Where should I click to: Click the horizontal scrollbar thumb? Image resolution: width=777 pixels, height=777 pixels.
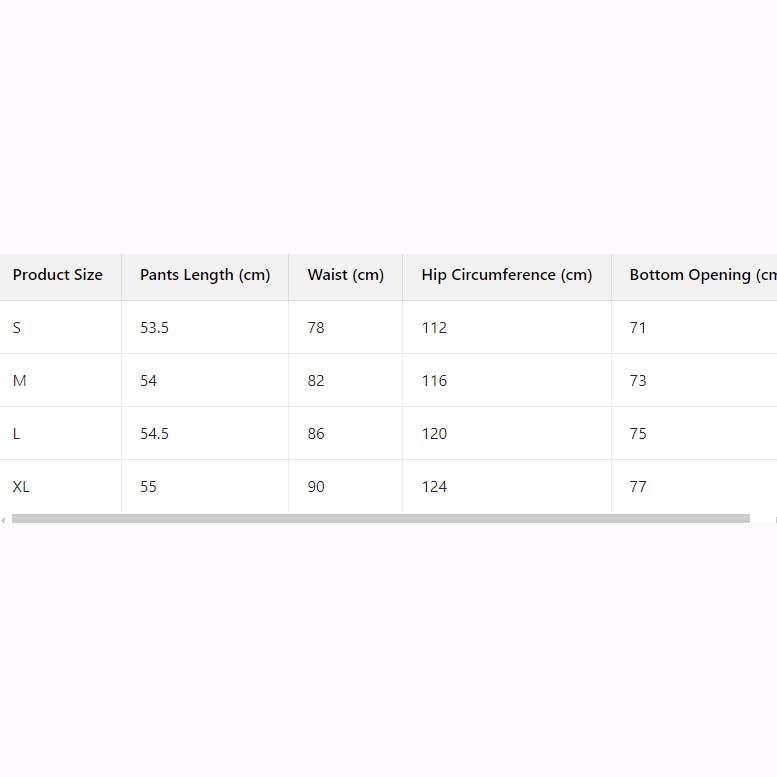coord(381,518)
